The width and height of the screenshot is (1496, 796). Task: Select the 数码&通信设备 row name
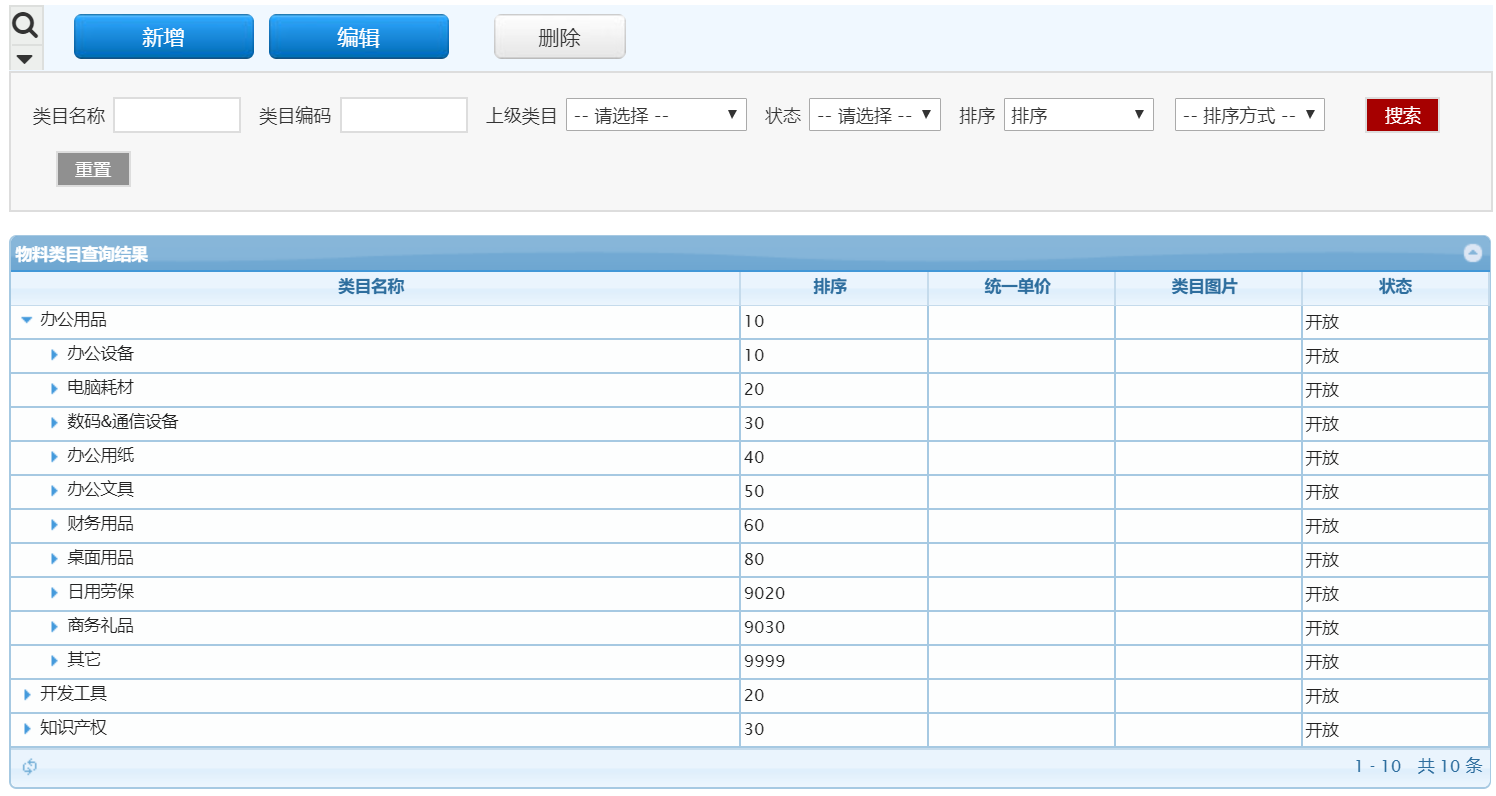(123, 422)
